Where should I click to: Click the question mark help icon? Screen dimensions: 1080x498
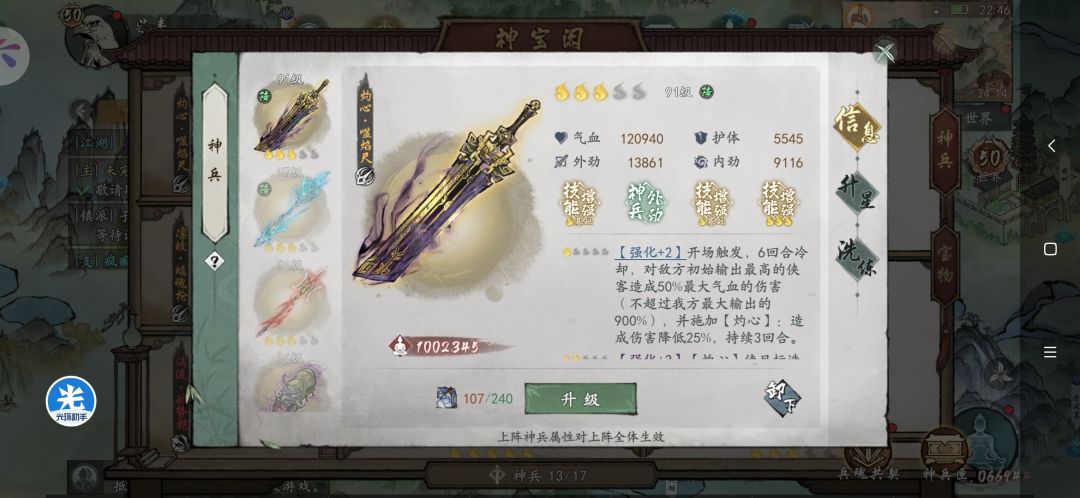(x=214, y=261)
